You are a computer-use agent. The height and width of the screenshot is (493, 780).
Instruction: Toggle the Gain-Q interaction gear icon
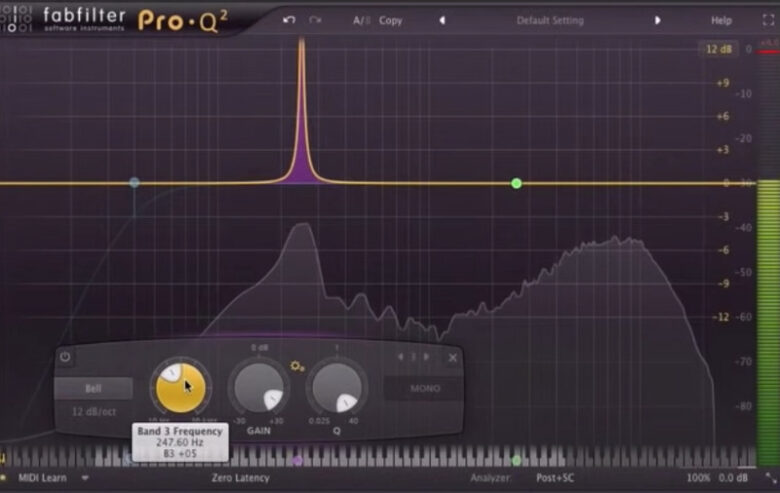(297, 367)
